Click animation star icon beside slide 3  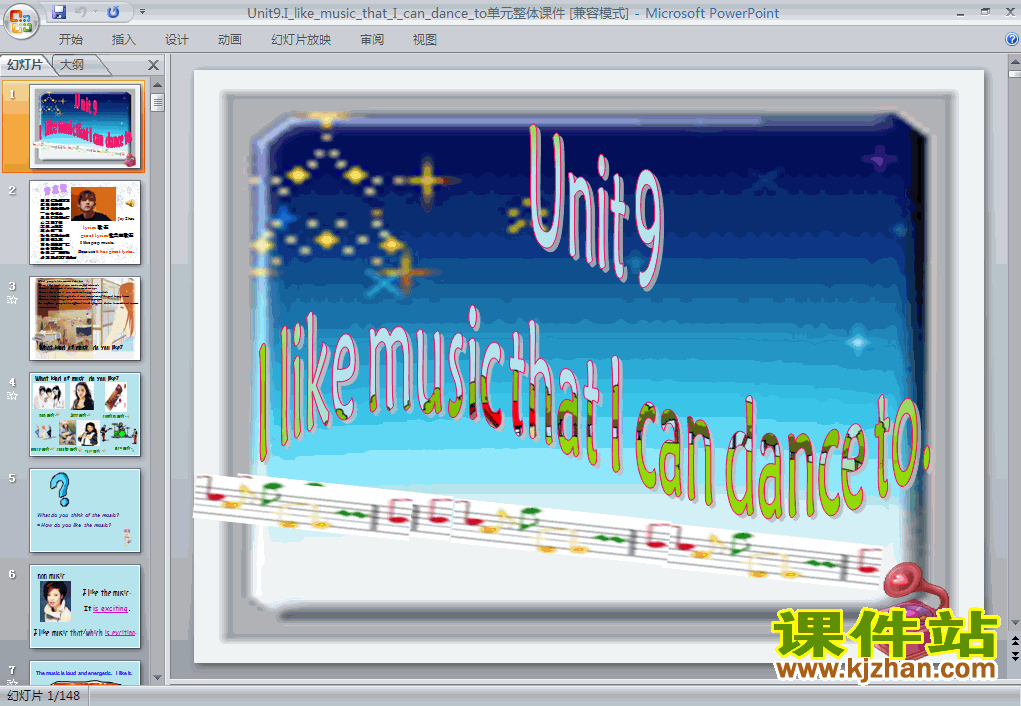point(12,300)
